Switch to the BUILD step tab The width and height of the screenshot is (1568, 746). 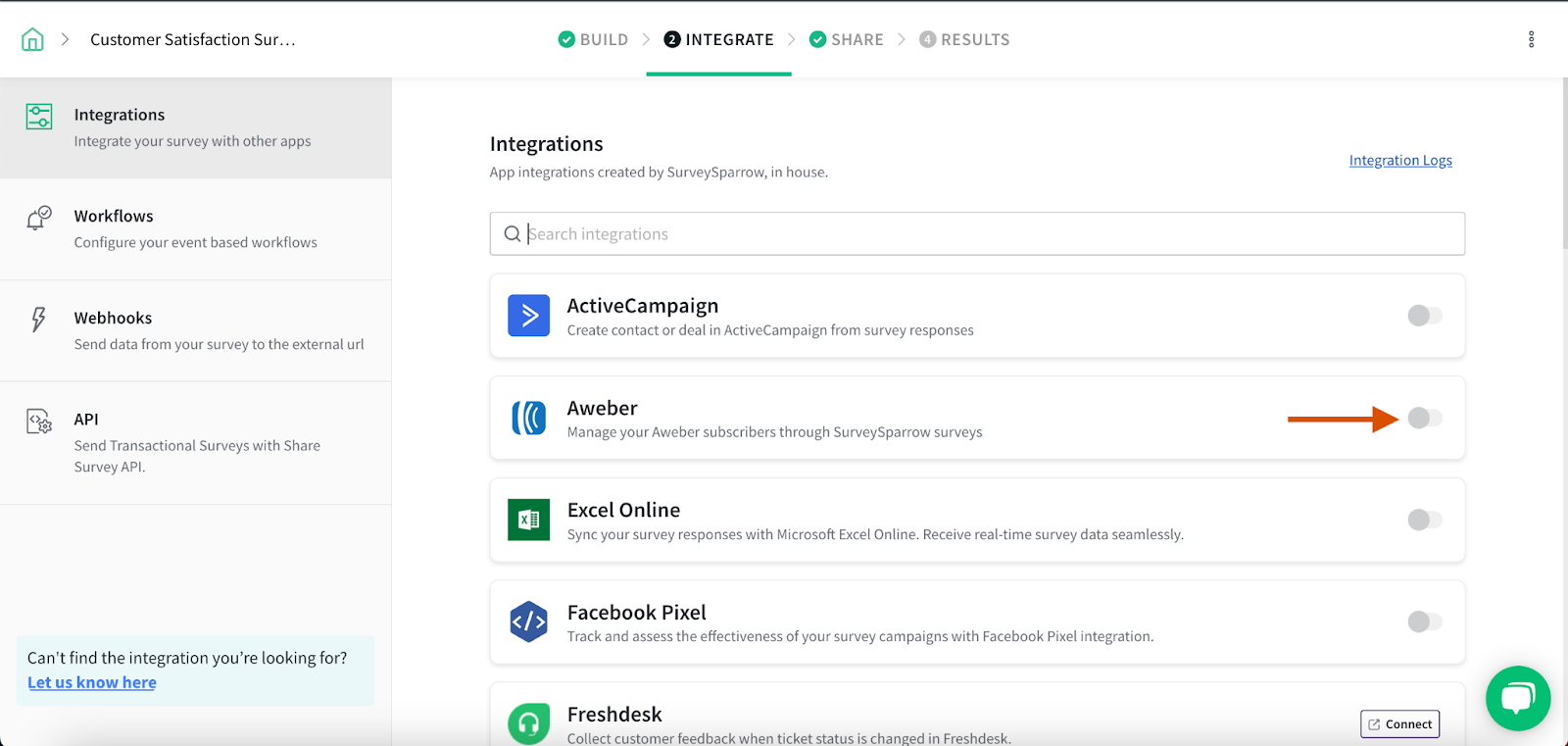click(593, 39)
